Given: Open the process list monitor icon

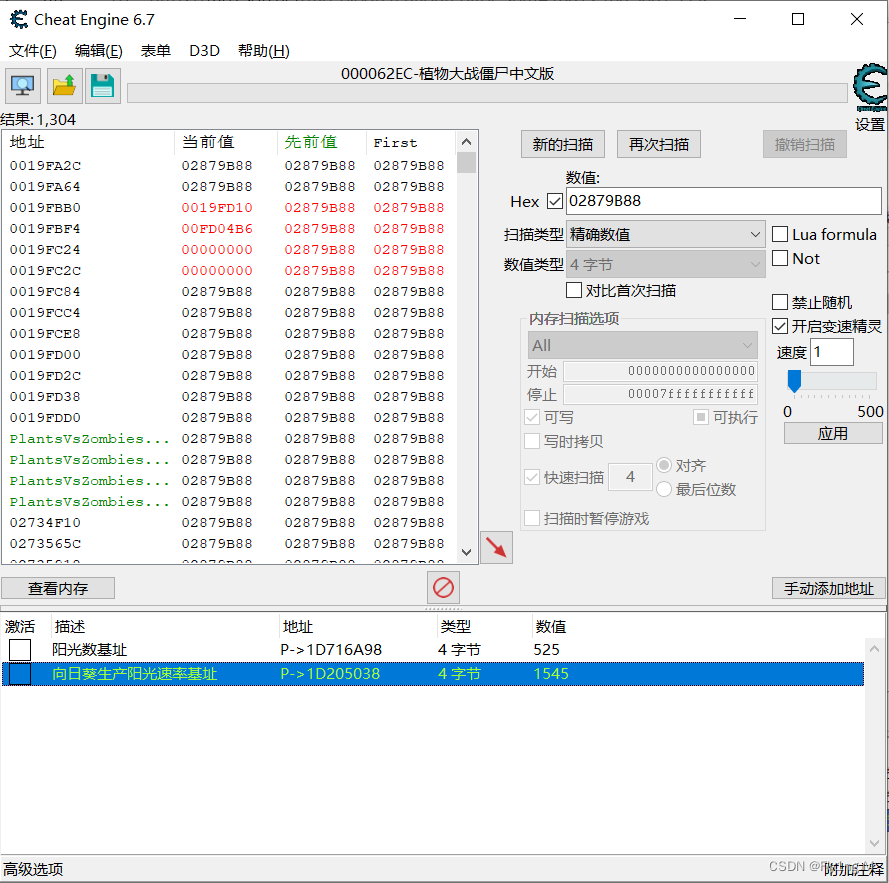Looking at the screenshot, I should click(23, 86).
